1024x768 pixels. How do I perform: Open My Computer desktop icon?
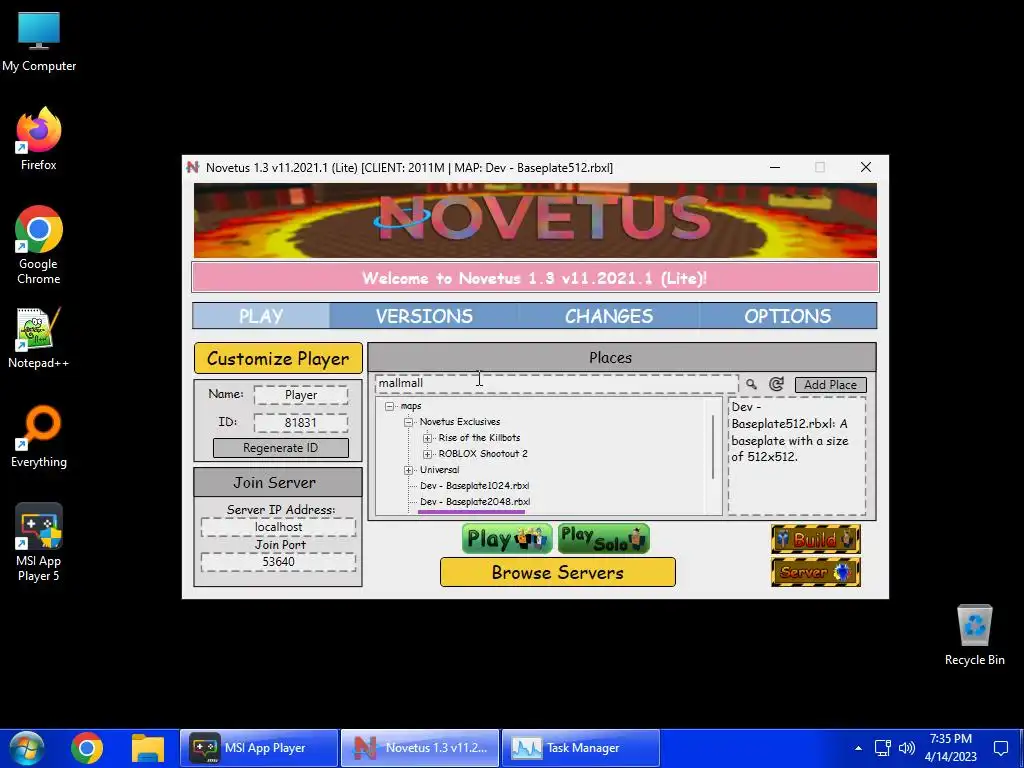point(39,42)
